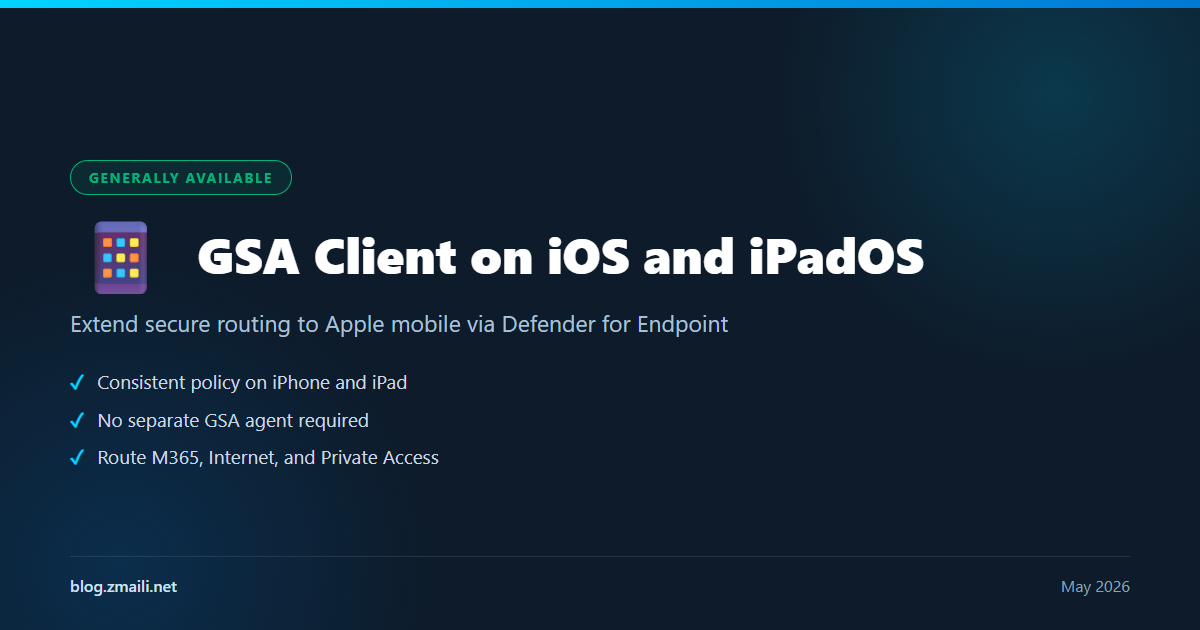Screen dimensions: 1200x630
Task: Click the text No separate GSA agent required
Action: point(233,421)
